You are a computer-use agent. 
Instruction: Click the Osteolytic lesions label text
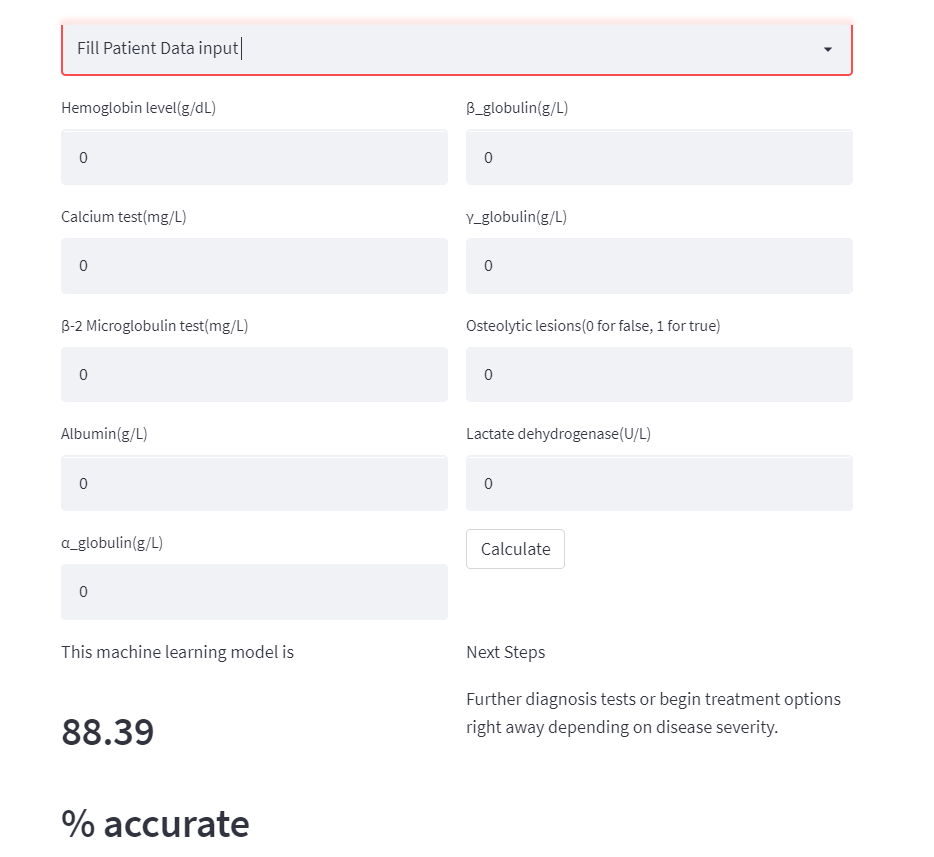point(593,325)
